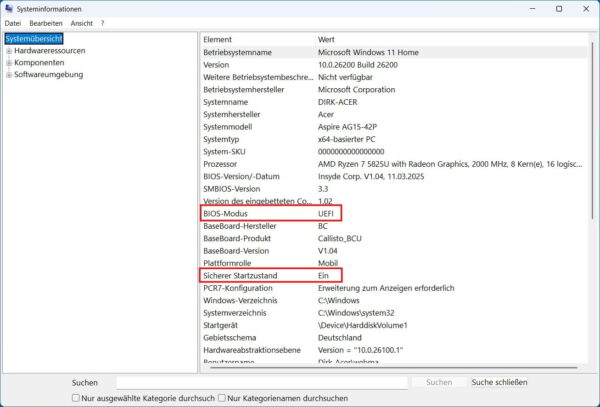Click the greyed Suchen button
This screenshot has height=407, width=600.
[x=439, y=382]
